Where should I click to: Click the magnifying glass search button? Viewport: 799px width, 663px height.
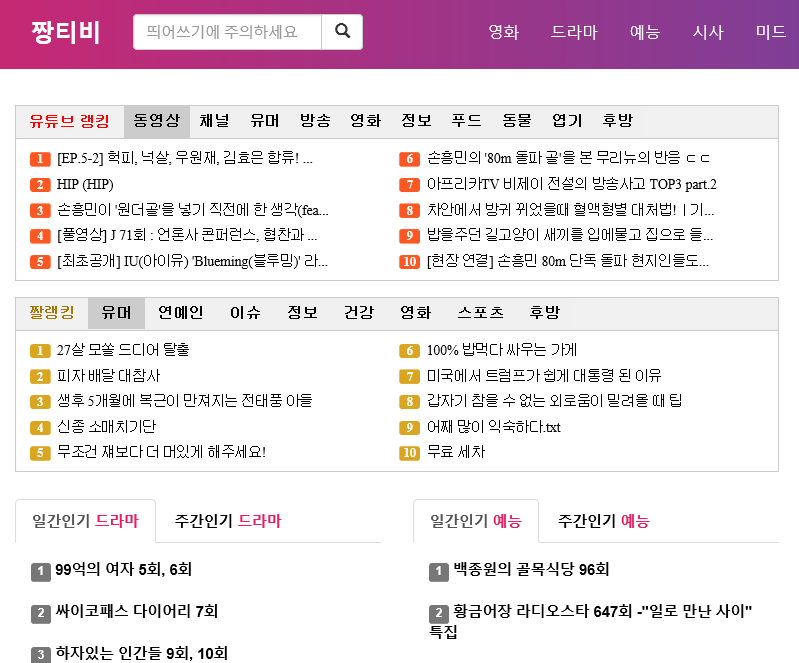342,32
